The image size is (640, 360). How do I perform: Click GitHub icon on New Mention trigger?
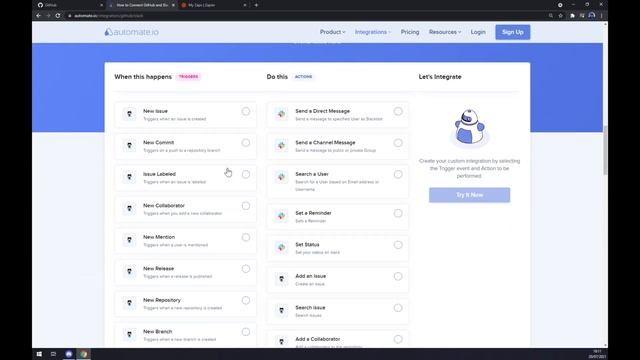pyautogui.click(x=129, y=240)
